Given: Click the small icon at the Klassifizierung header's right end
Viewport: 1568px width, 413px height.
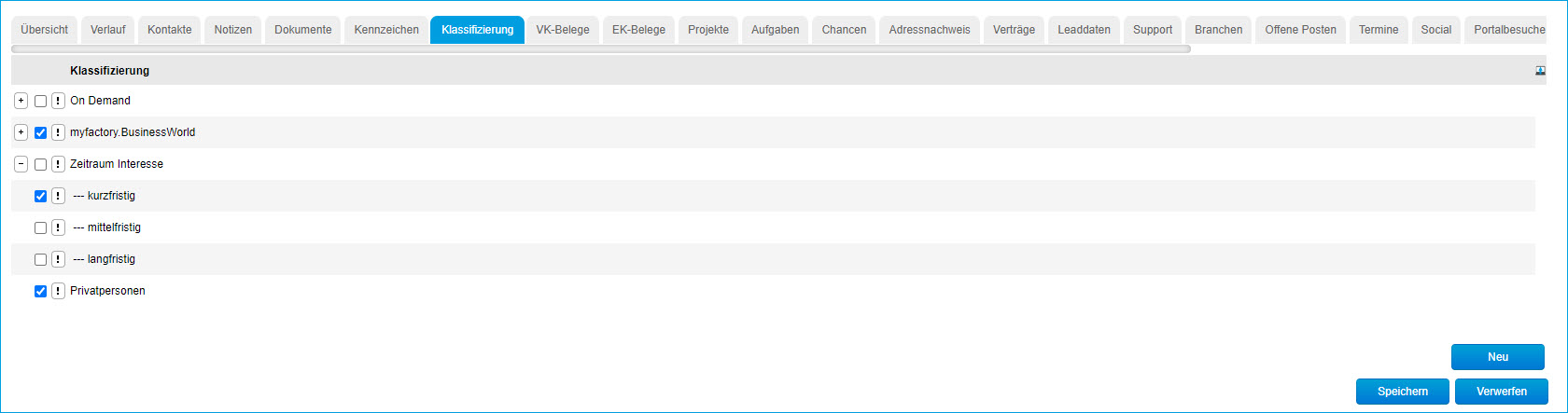Looking at the screenshot, I should pyautogui.click(x=1540, y=71).
